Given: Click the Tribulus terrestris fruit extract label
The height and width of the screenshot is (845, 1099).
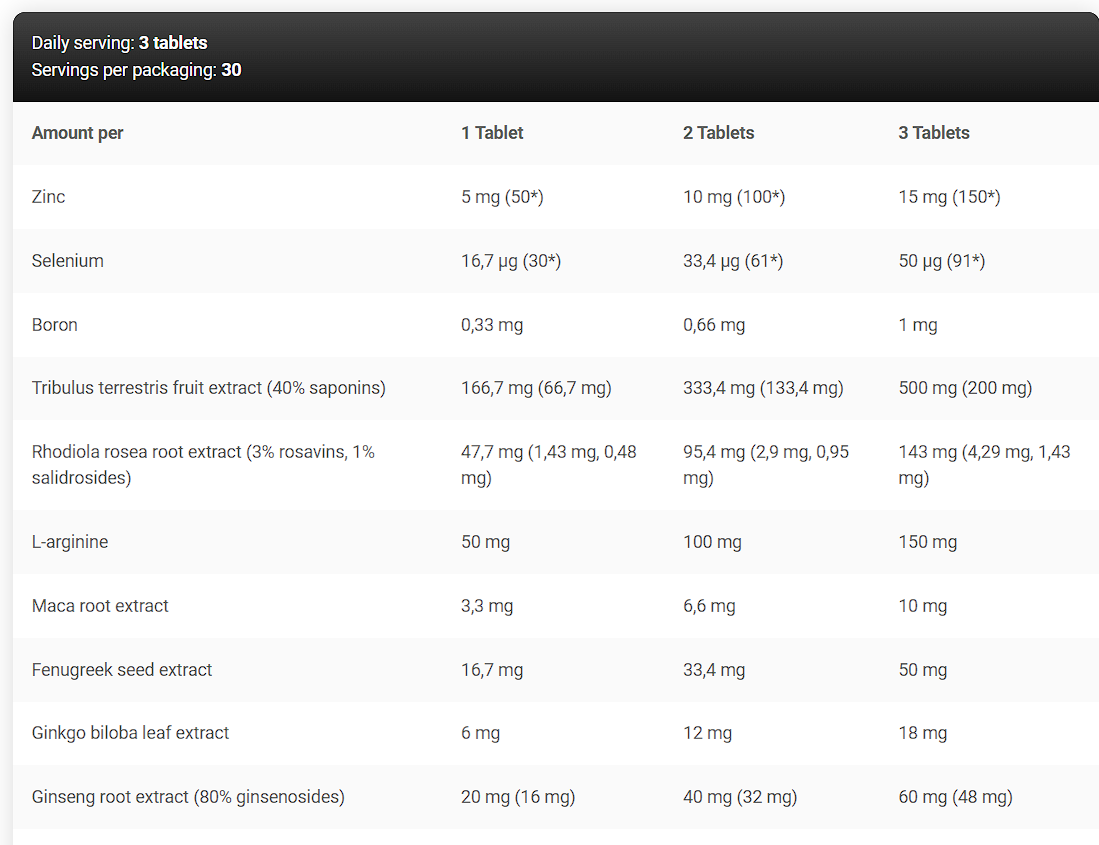Looking at the screenshot, I should pyautogui.click(x=208, y=388).
